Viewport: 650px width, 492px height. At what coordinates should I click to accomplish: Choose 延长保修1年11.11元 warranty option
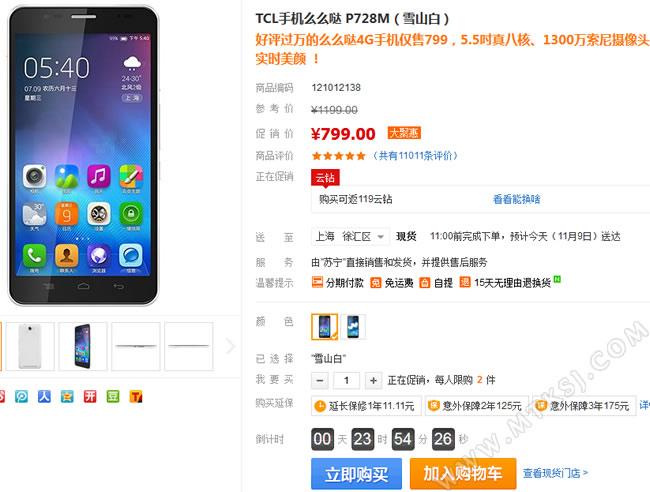click(366, 406)
